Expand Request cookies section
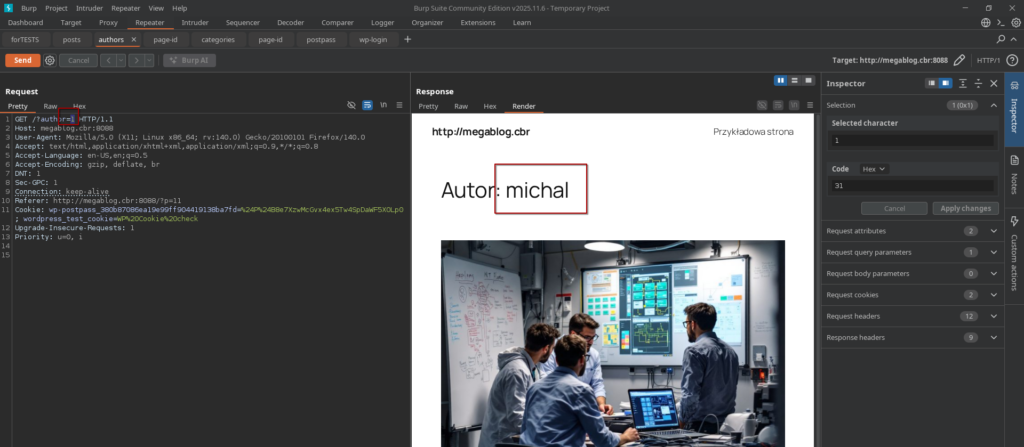Image resolution: width=1024 pixels, height=447 pixels. click(x=993, y=295)
